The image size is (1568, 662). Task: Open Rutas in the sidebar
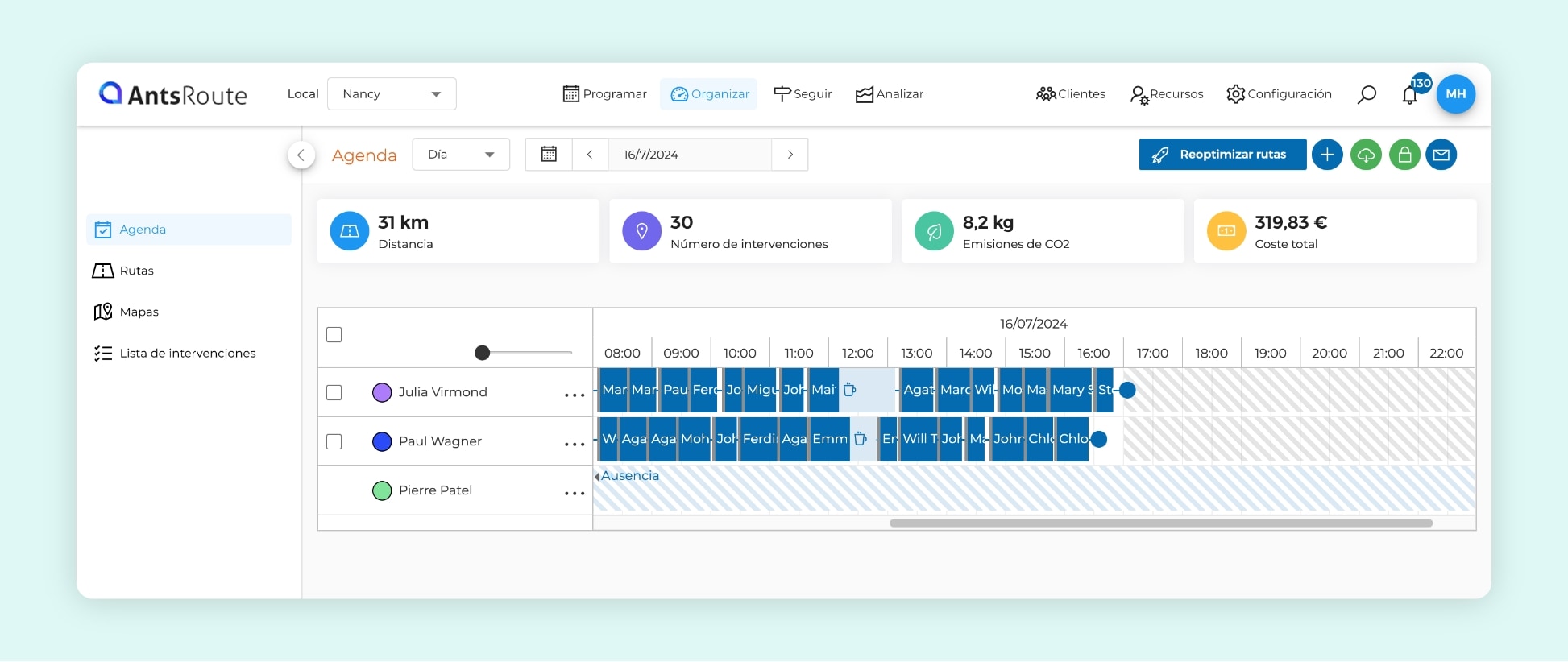click(136, 271)
